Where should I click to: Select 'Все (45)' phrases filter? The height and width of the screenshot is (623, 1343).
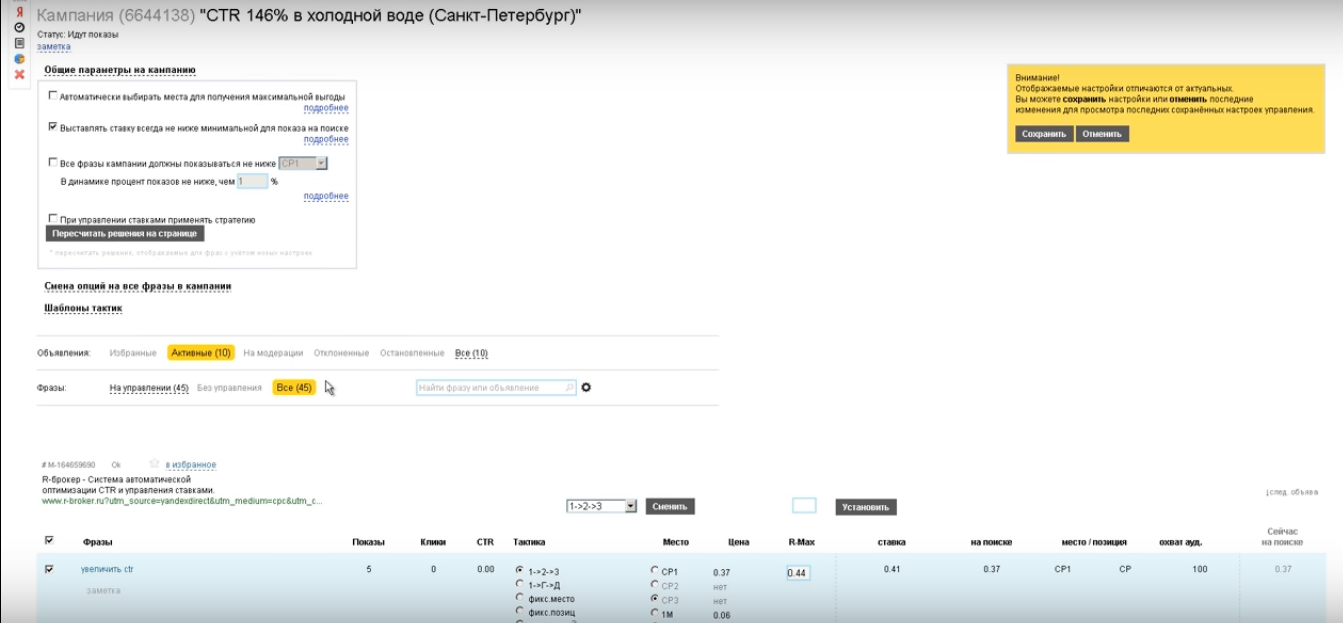(294, 388)
